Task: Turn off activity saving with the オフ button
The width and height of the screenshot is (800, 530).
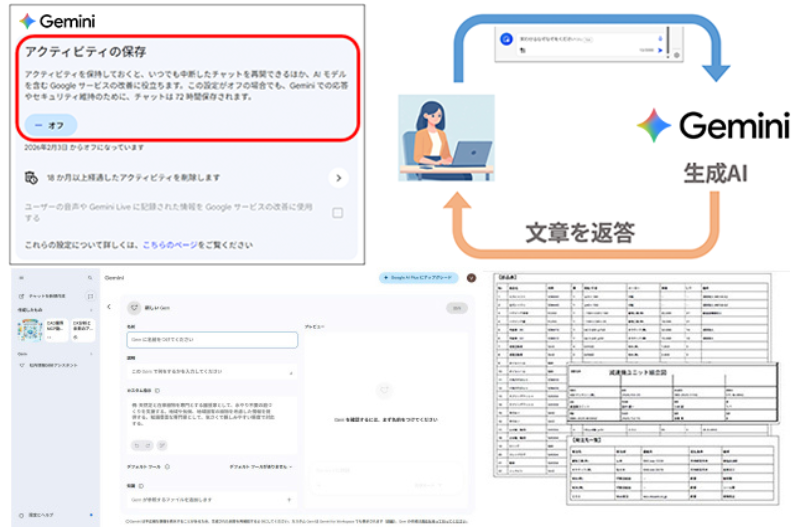Action: coord(51,125)
